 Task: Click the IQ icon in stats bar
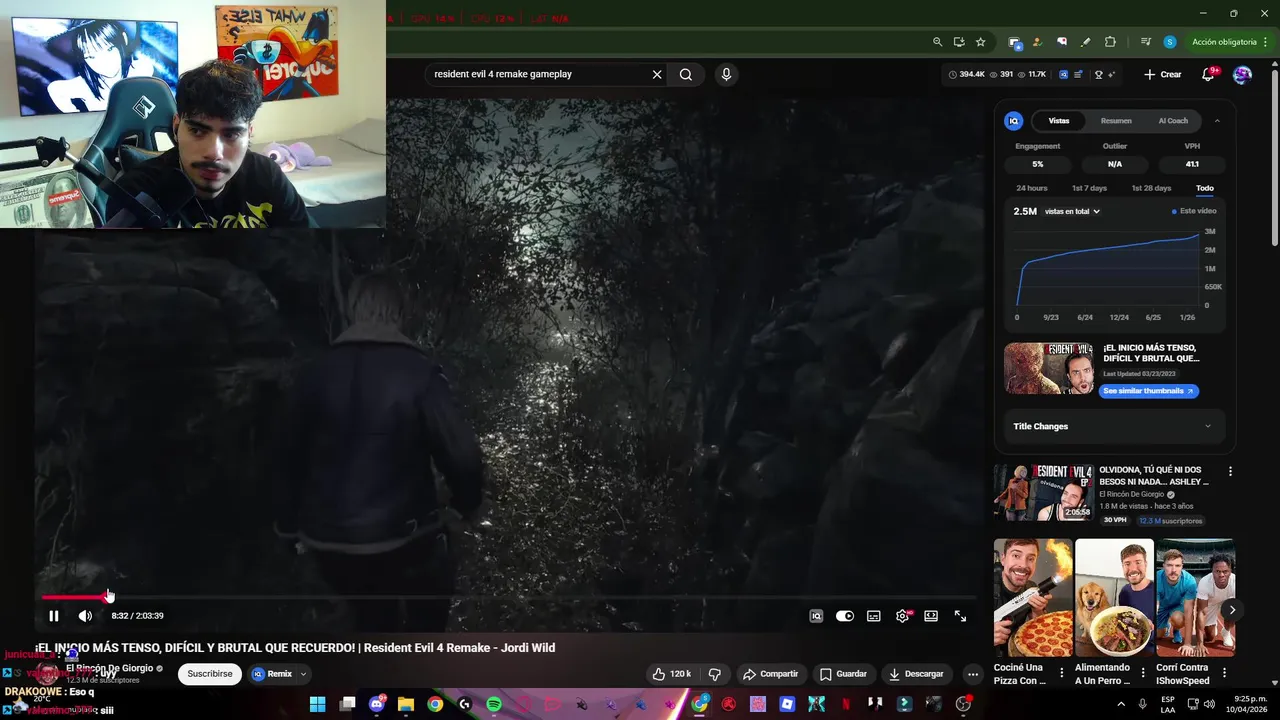click(1064, 74)
